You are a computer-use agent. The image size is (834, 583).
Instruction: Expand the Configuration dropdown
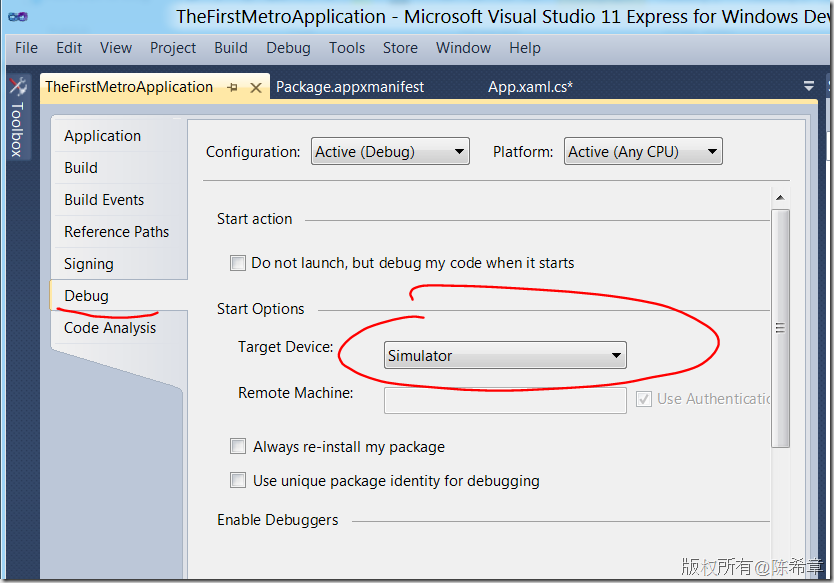pos(390,152)
